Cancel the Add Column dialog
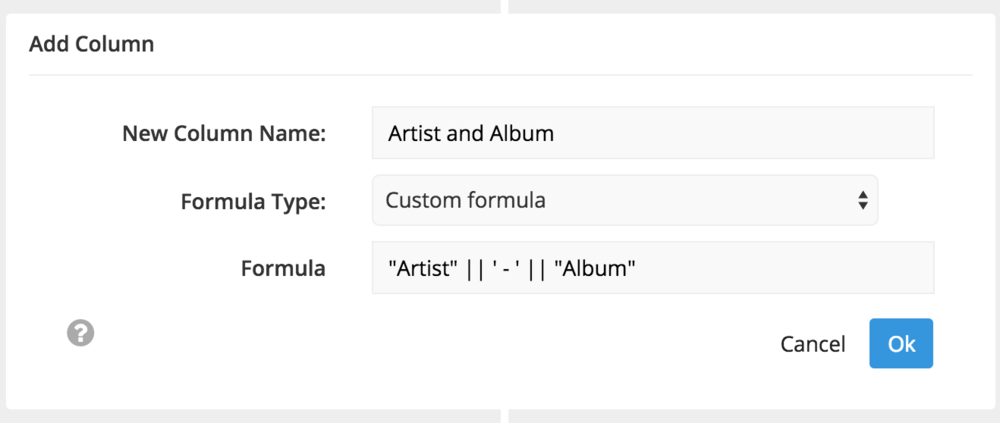This screenshot has width=1000, height=423. [812, 344]
